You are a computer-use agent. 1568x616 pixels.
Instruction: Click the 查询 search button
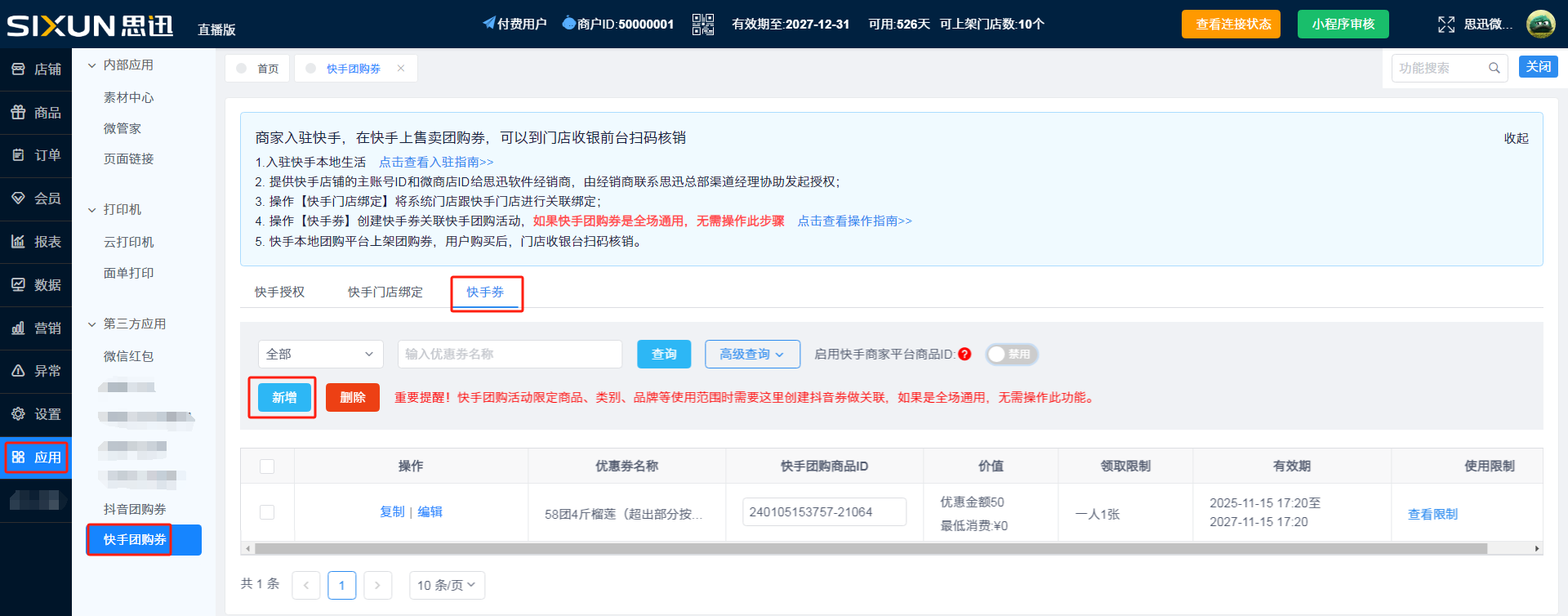click(x=664, y=355)
